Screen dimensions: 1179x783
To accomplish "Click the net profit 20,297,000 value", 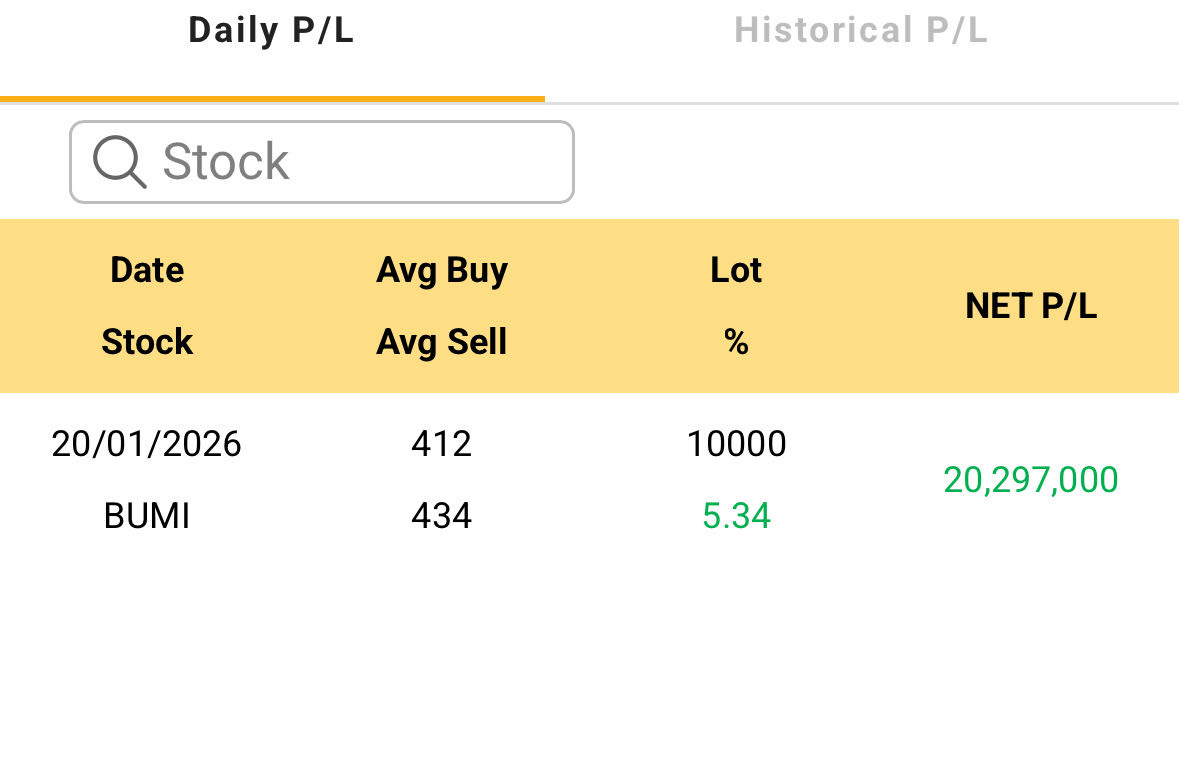I will pyautogui.click(x=1031, y=480).
